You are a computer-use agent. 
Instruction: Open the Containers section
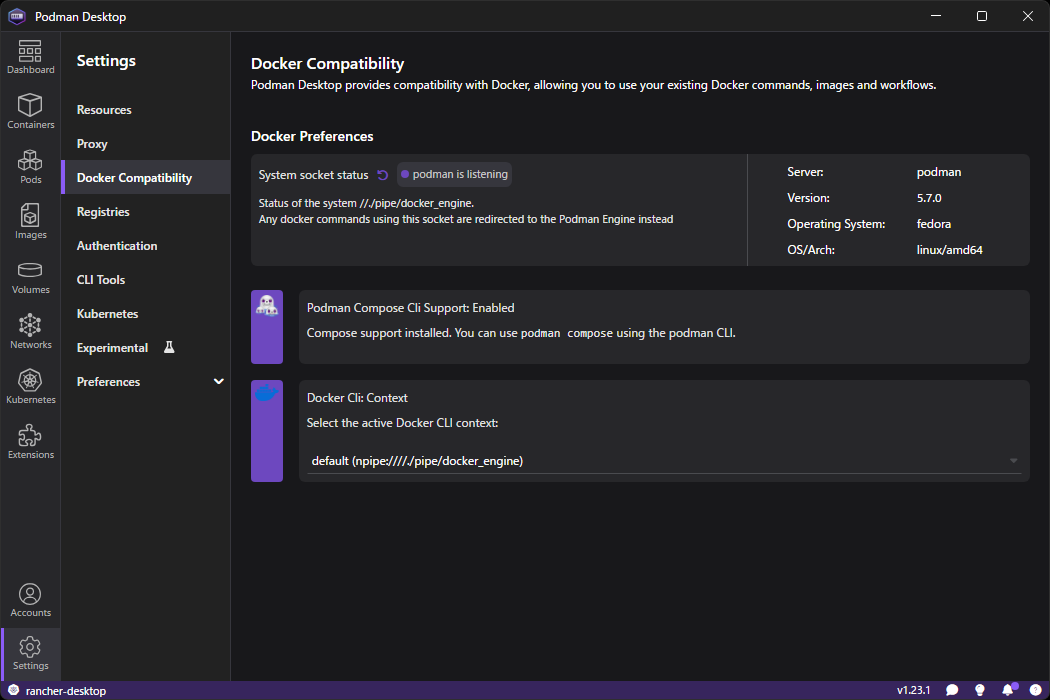coord(30,111)
